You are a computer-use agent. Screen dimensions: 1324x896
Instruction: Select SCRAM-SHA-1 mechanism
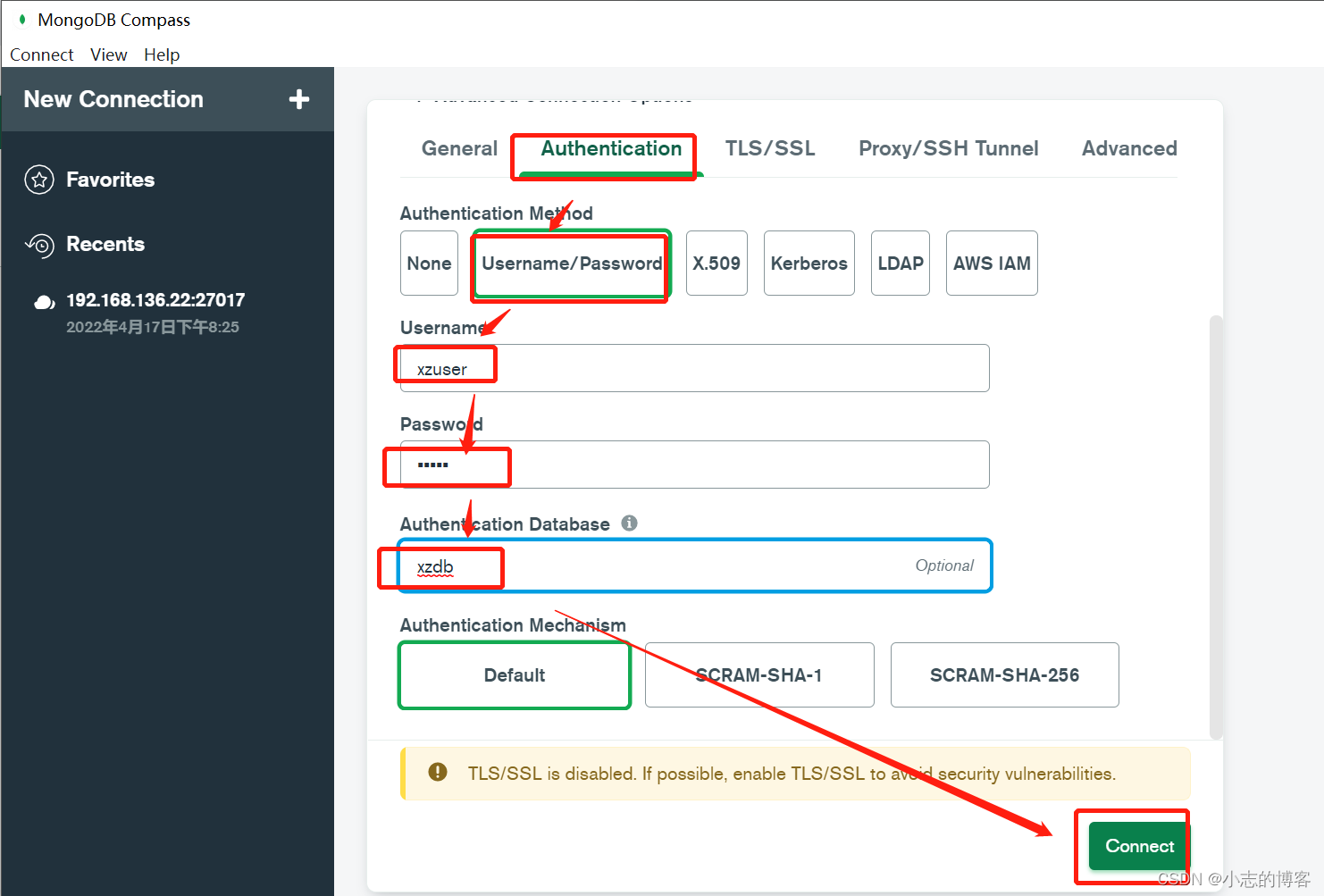point(759,675)
